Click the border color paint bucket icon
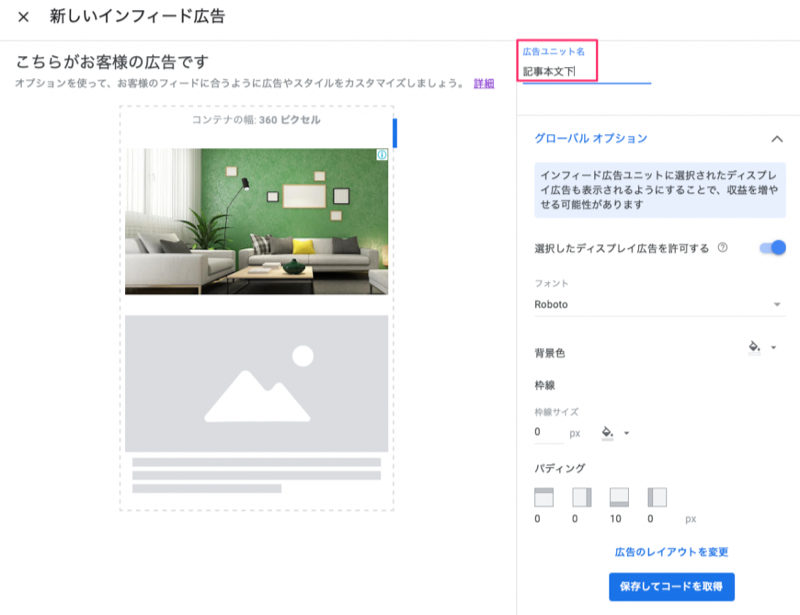 tap(607, 433)
